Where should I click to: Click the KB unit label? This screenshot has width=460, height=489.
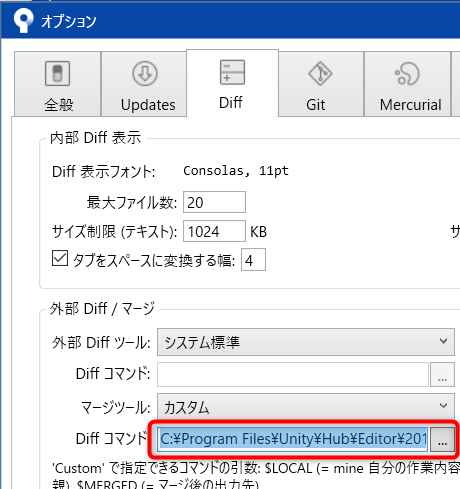pos(259,232)
